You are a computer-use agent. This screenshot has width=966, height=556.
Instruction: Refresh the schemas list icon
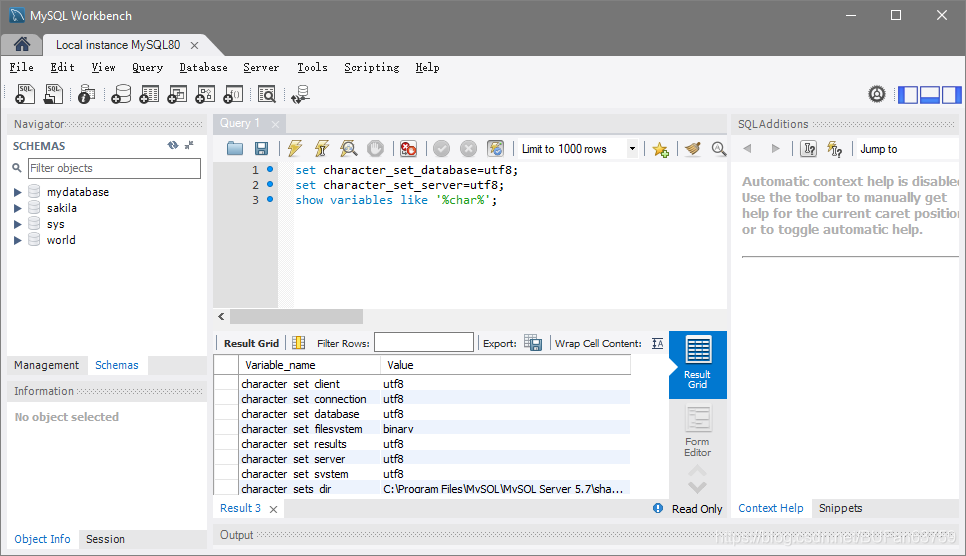tap(173, 145)
